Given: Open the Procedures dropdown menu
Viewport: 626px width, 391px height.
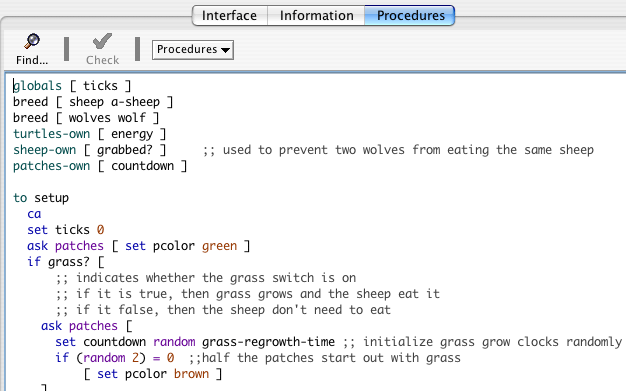Looking at the screenshot, I should tap(193, 50).
